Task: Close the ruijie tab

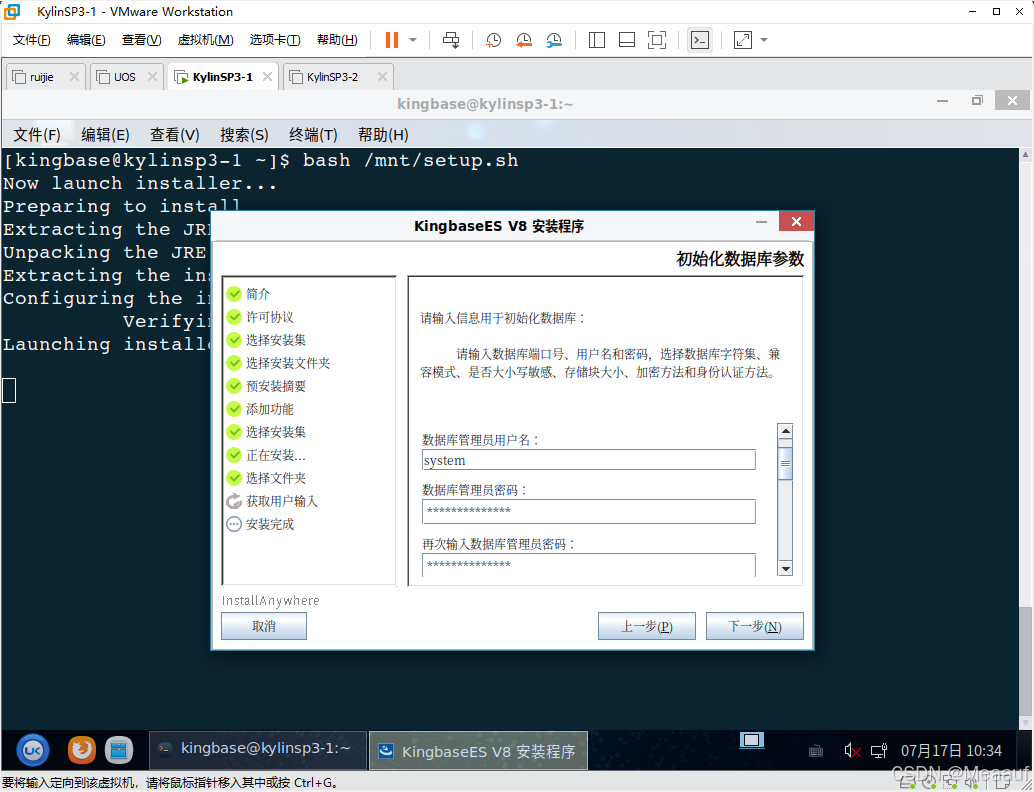Action: [x=74, y=76]
